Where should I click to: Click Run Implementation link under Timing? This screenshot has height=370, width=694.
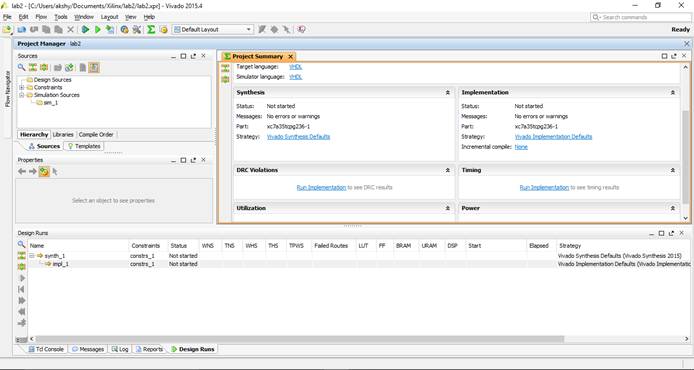coord(544,188)
